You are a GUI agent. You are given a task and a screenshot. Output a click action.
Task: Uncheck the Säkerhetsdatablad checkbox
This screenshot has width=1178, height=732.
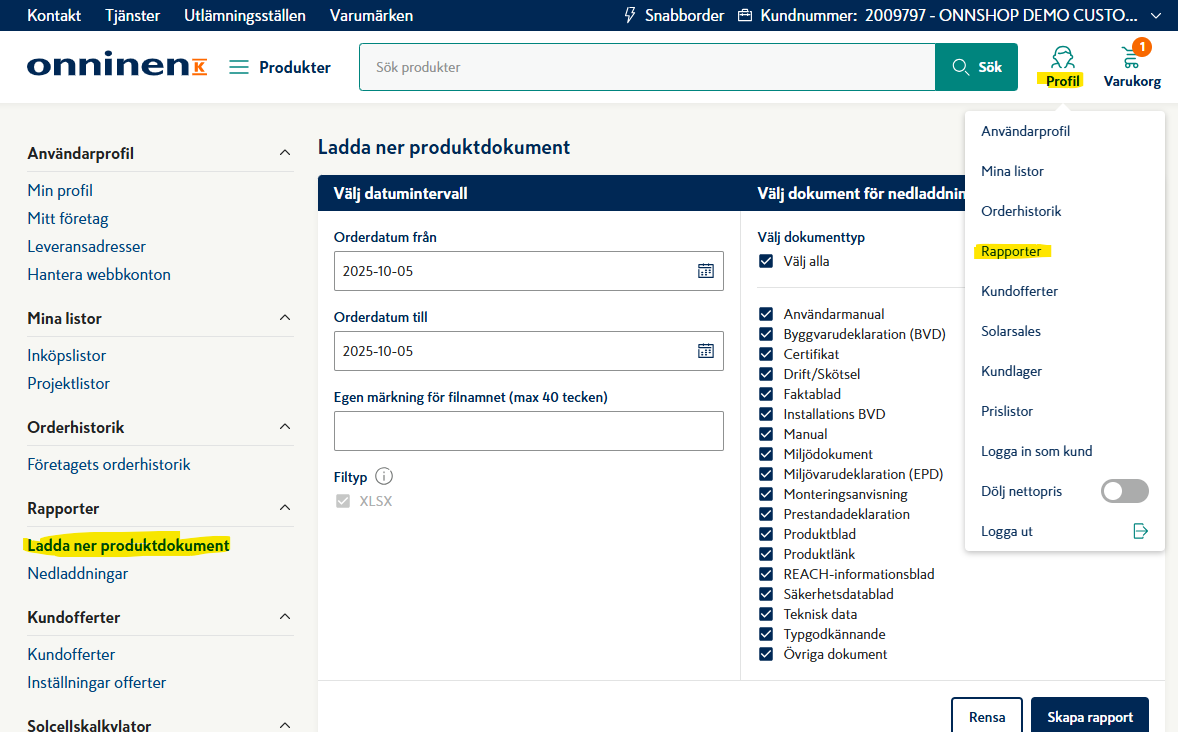766,594
